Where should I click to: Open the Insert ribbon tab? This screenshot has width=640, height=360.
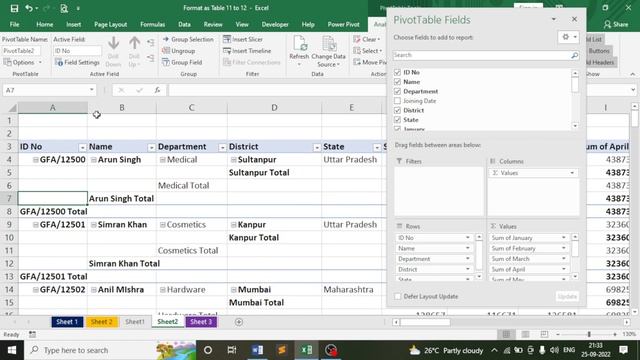point(73,24)
